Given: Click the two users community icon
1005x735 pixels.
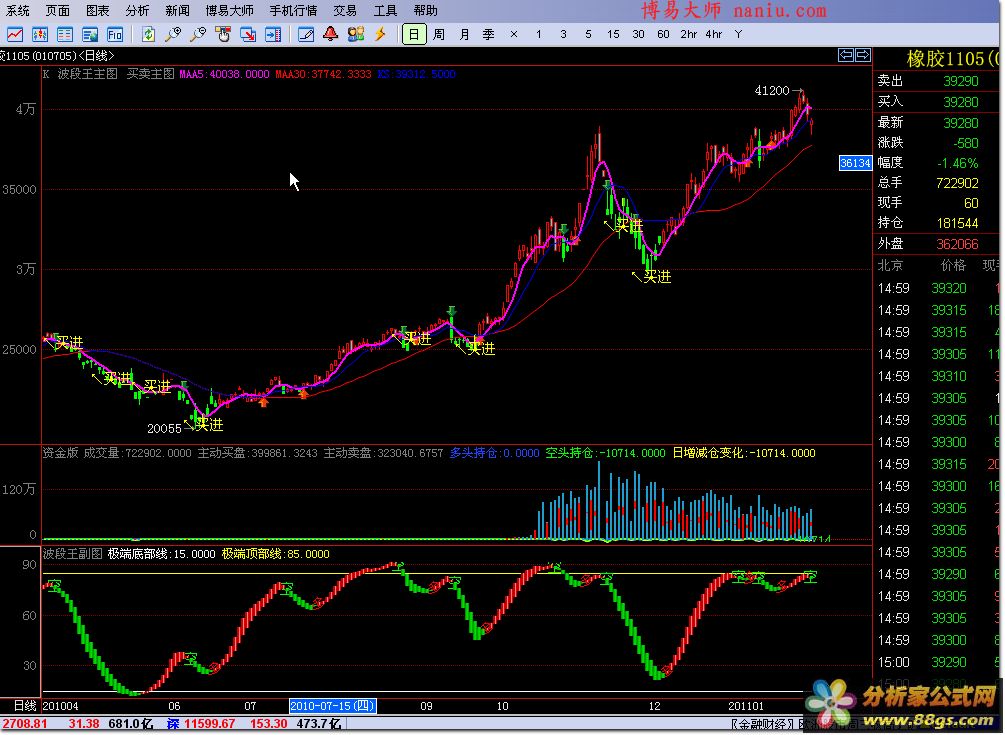Looking at the screenshot, I should coord(356,35).
